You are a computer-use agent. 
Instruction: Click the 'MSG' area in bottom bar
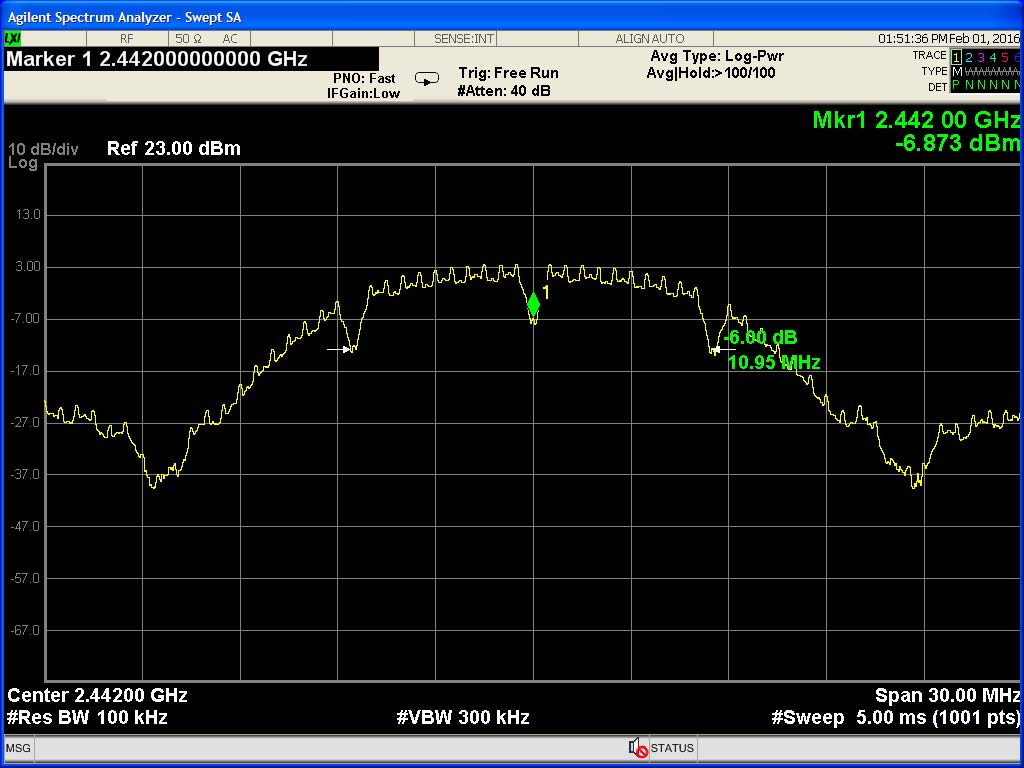point(18,748)
